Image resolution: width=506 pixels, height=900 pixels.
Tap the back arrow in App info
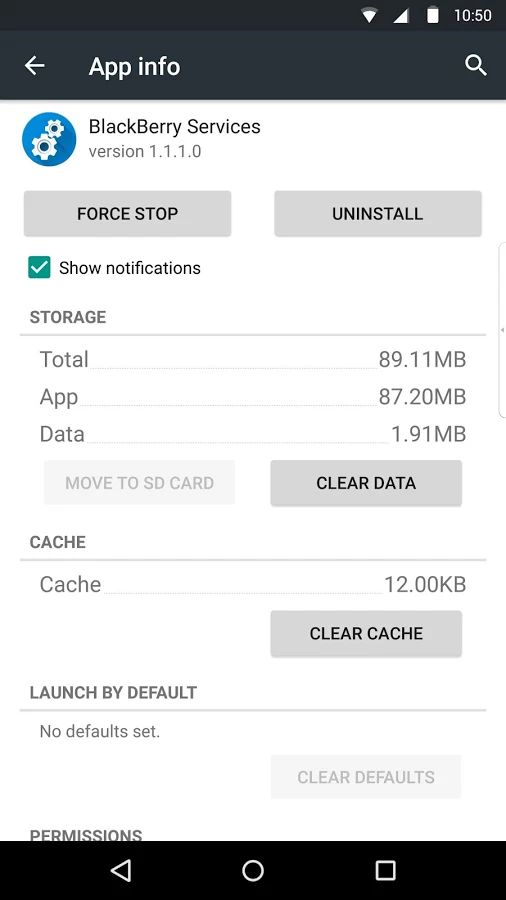(x=34, y=66)
